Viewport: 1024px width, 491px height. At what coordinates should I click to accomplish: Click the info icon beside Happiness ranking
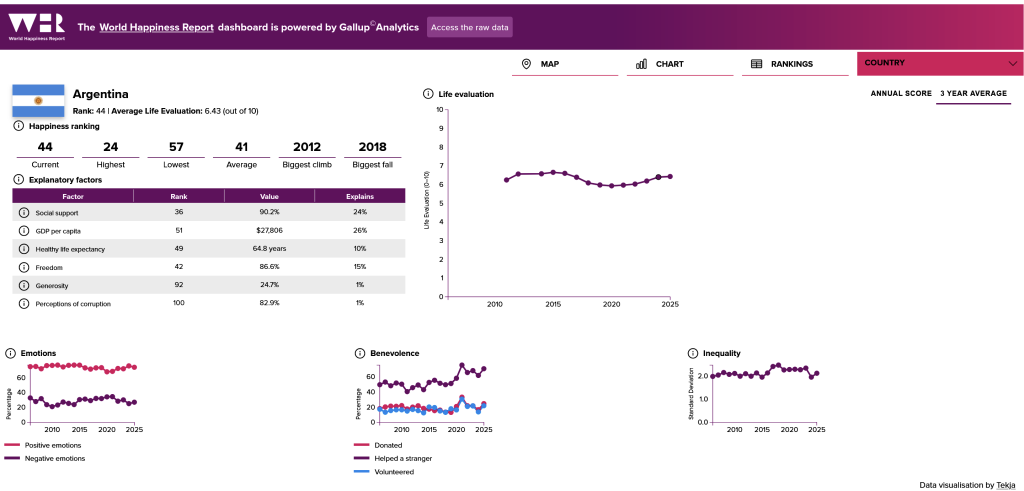(x=18, y=126)
